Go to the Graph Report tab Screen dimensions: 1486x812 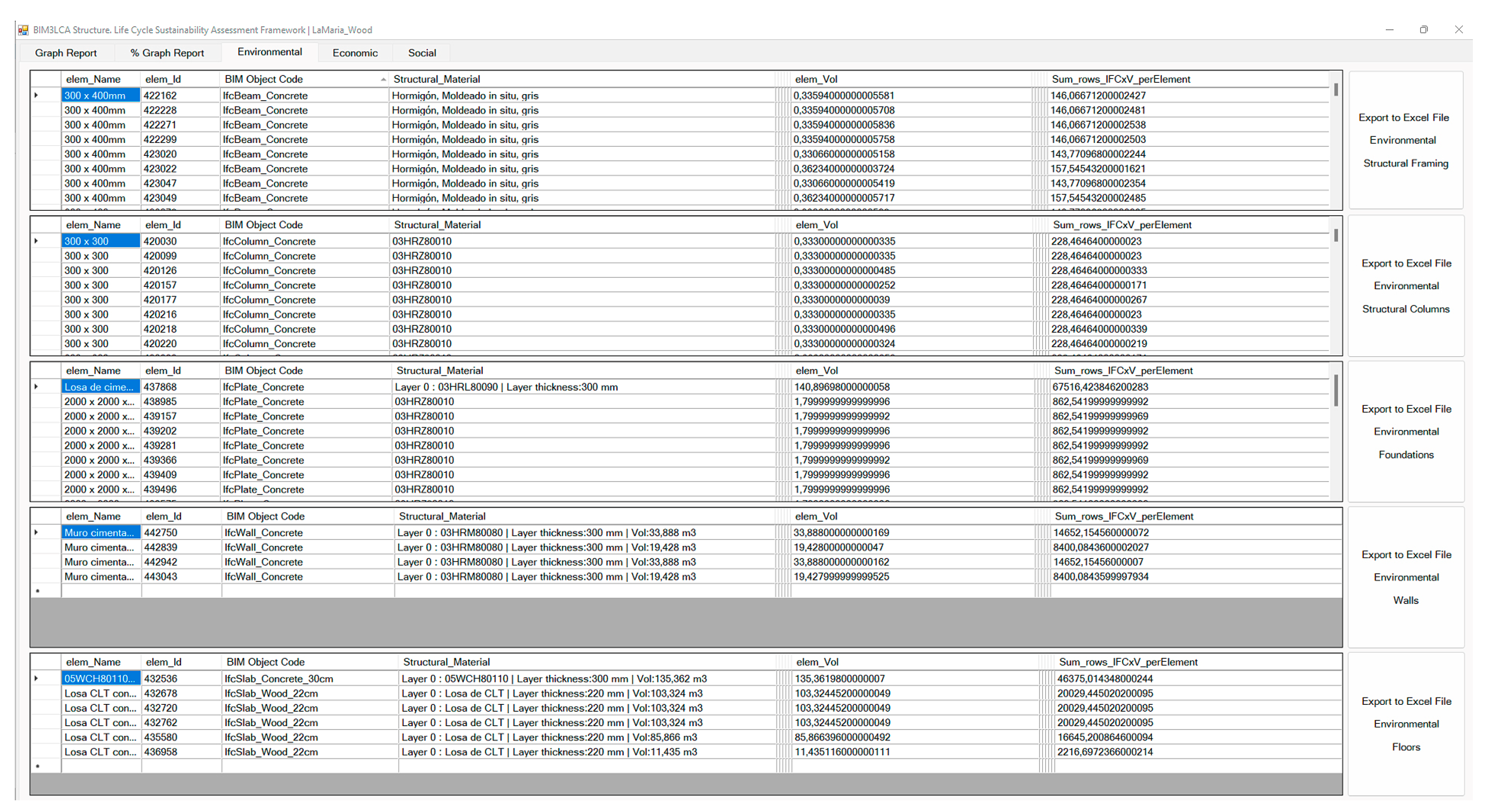[x=66, y=53]
